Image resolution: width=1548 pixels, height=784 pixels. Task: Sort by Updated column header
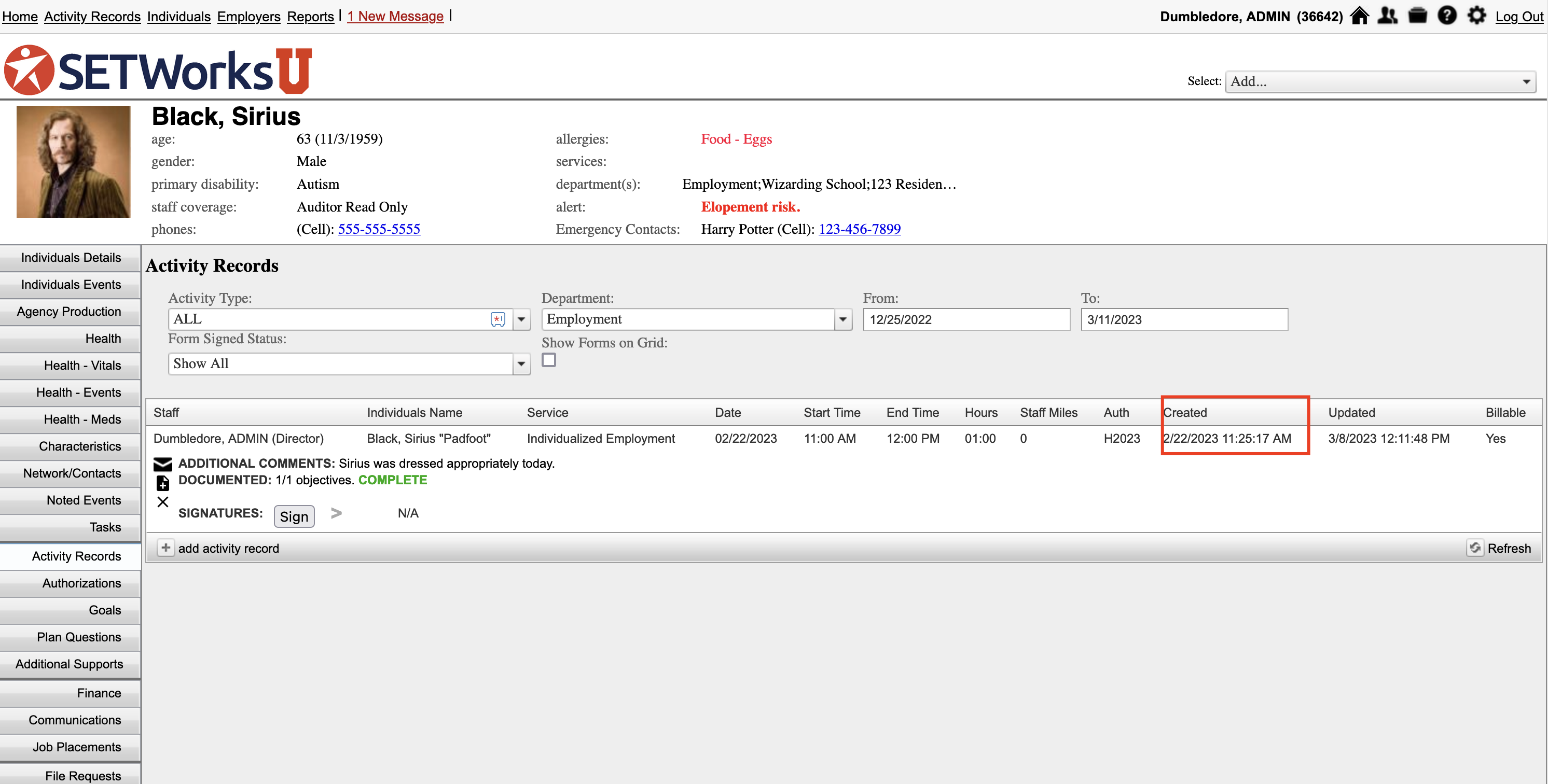[x=1351, y=413]
